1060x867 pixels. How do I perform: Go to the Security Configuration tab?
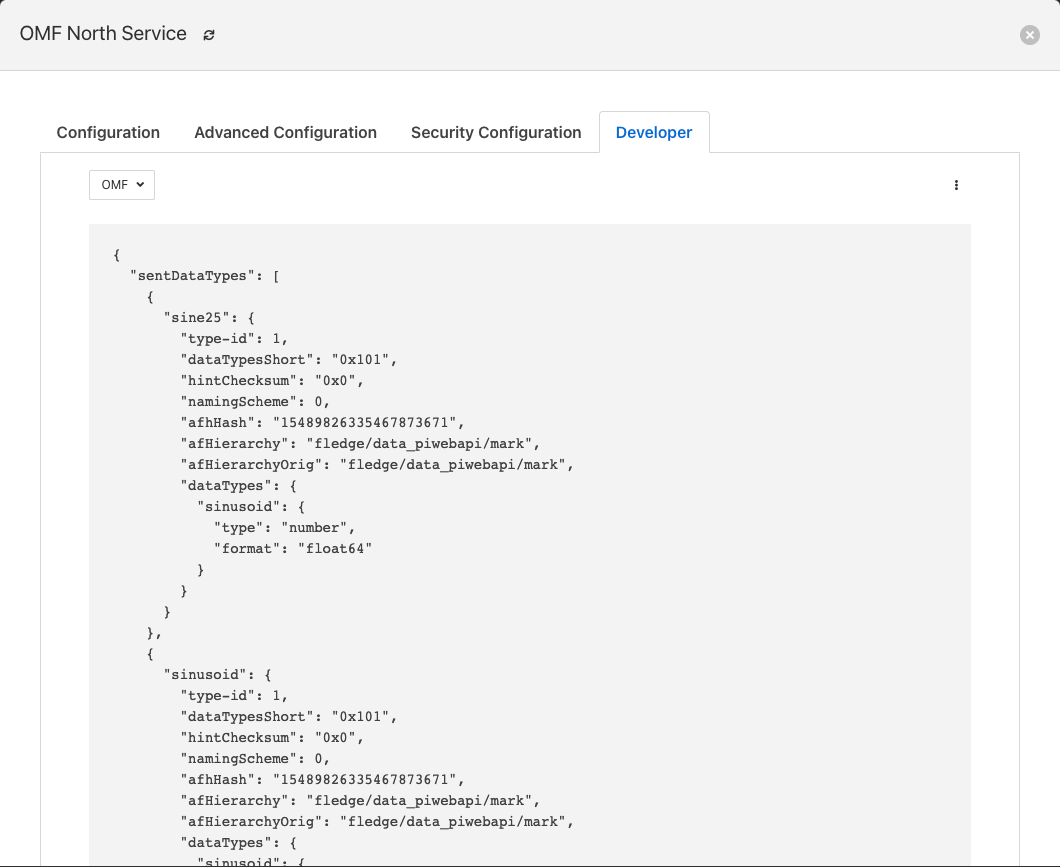(496, 132)
